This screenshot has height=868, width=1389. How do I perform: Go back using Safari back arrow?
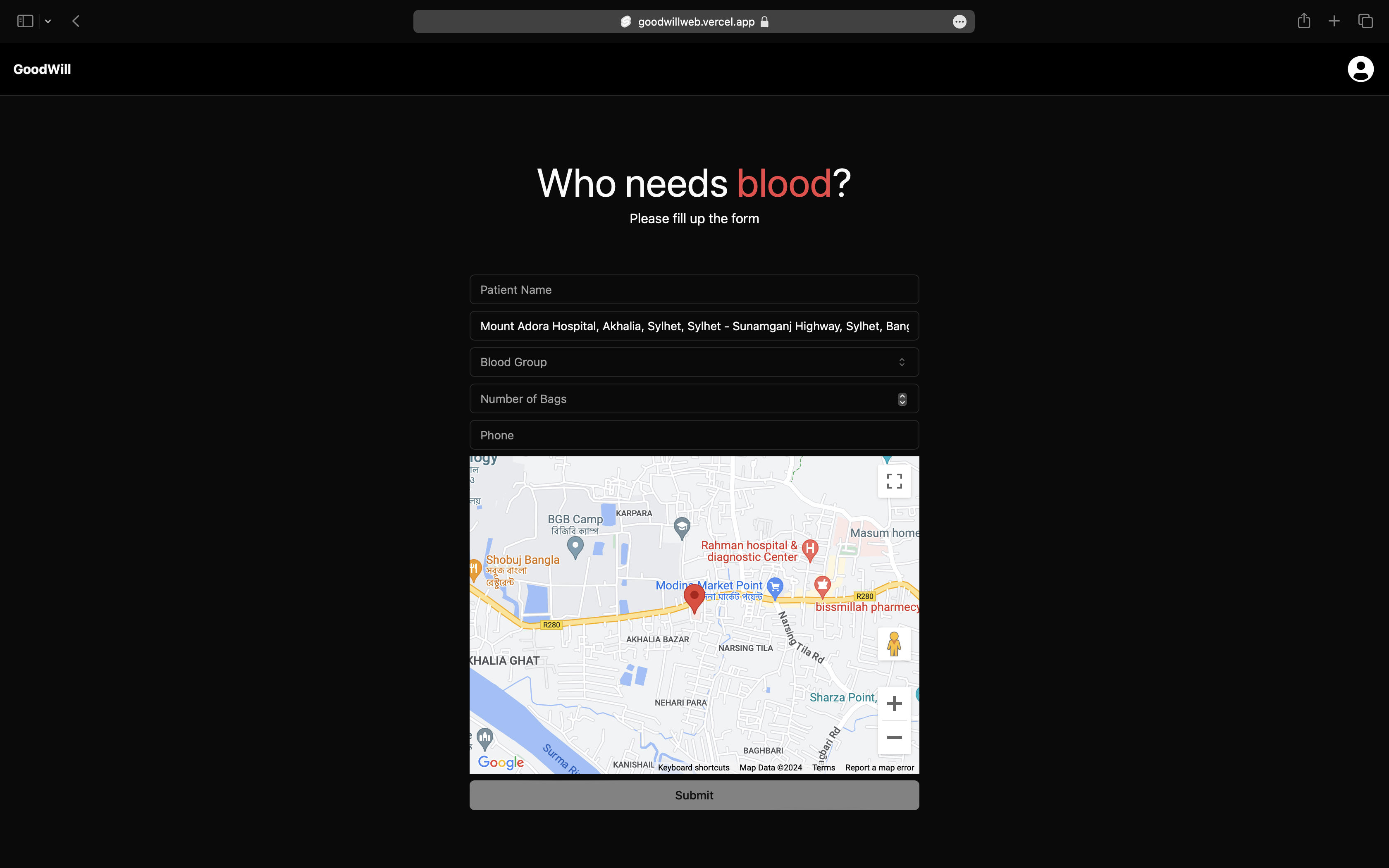(x=76, y=21)
